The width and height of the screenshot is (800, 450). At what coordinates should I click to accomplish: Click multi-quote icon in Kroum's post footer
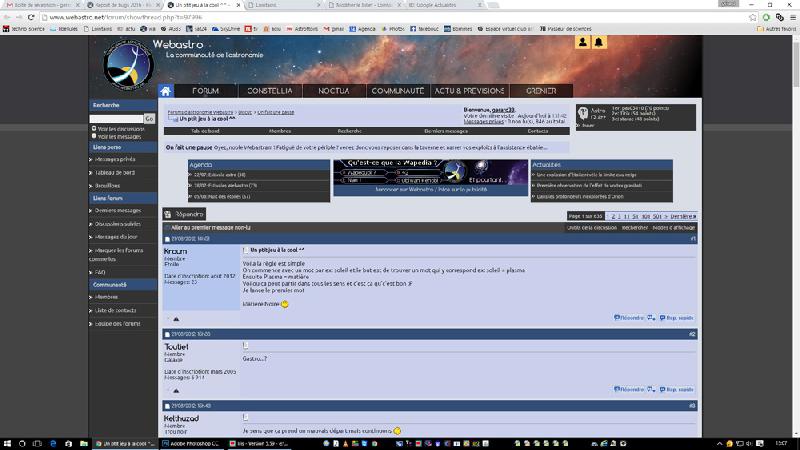[x=651, y=317]
